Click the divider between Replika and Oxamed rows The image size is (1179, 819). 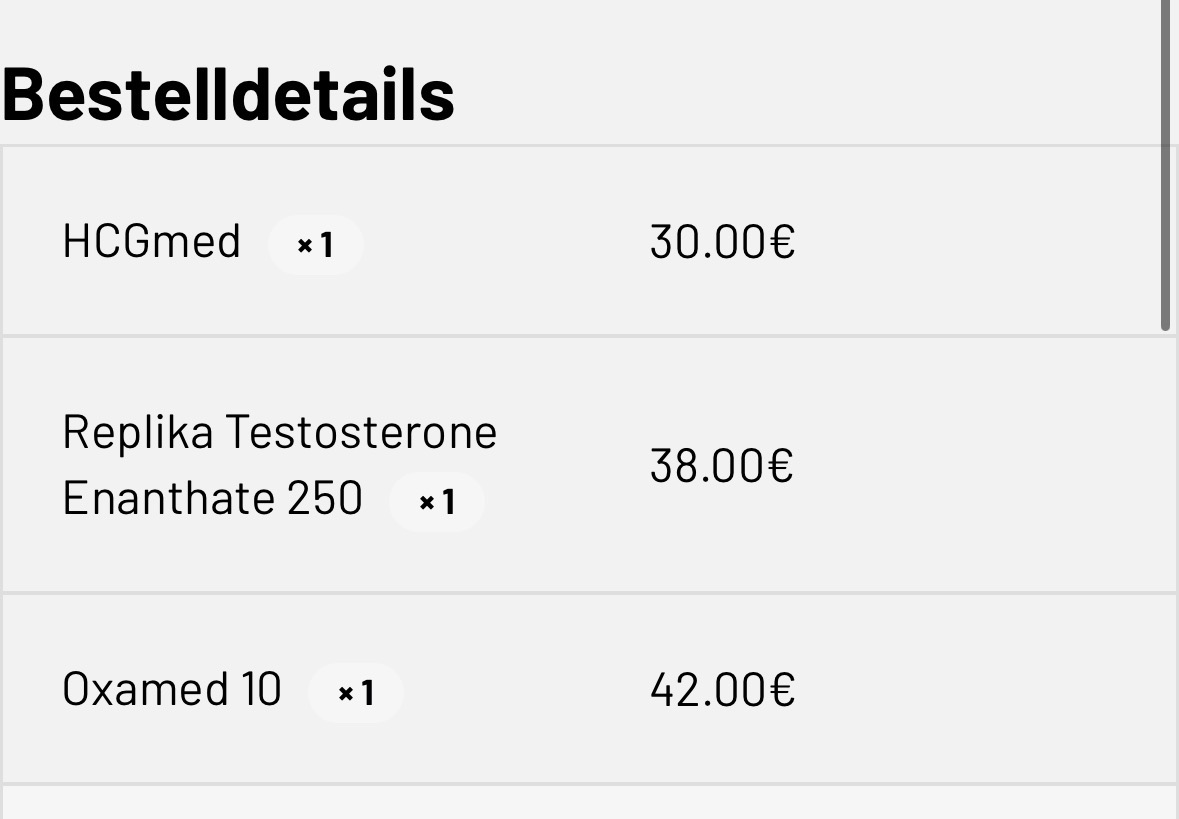[589, 593]
